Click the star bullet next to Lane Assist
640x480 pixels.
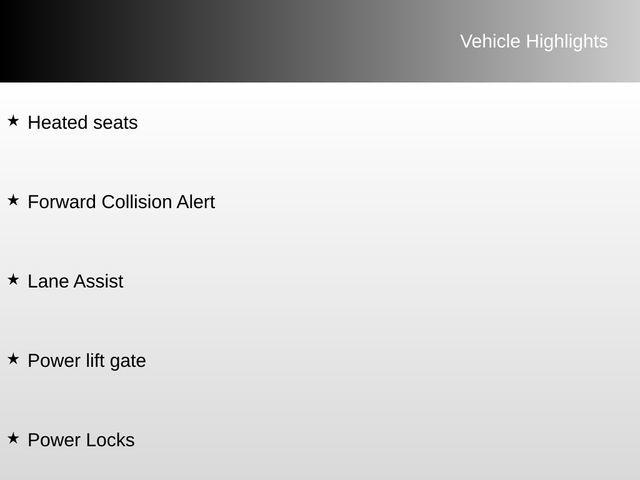pos(13,279)
